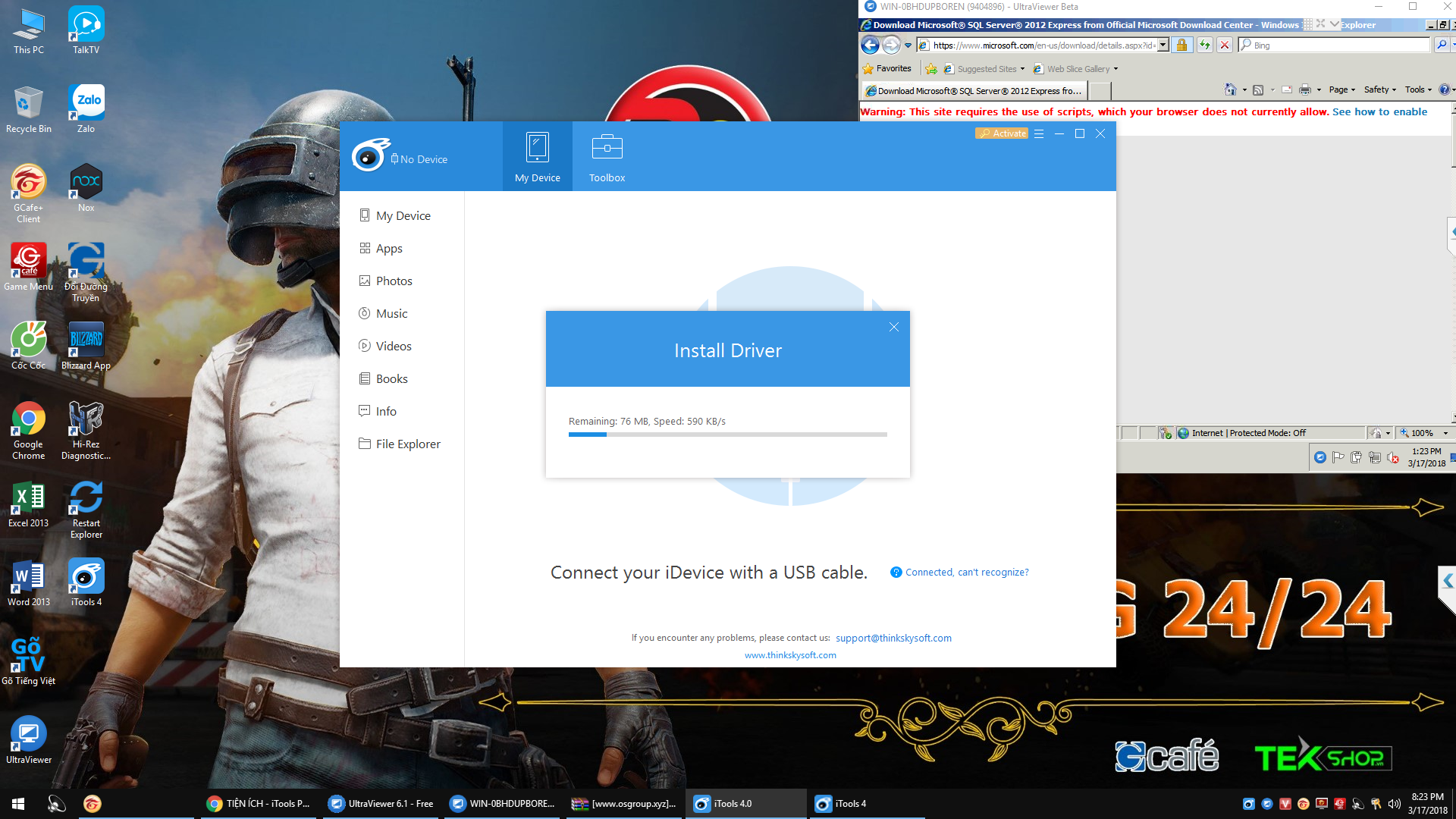Click the remote muted speaker tray icon
Image resolution: width=1456 pixels, height=819 pixels.
pos(1393,457)
